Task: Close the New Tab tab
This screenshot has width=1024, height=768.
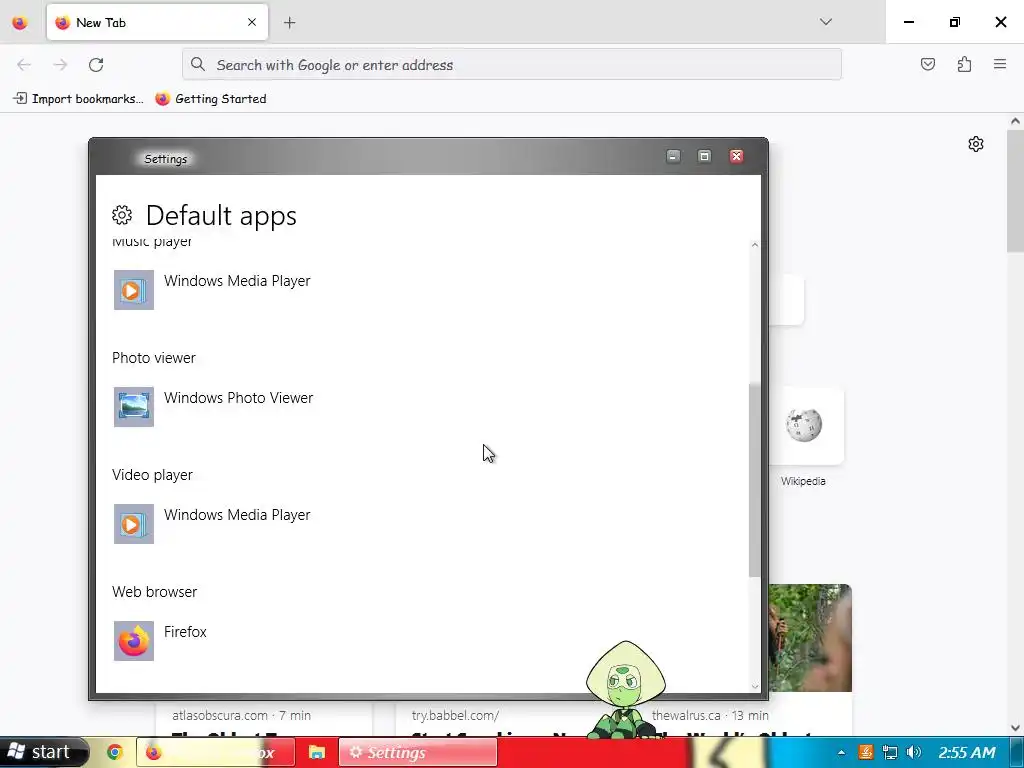Action: [x=252, y=22]
